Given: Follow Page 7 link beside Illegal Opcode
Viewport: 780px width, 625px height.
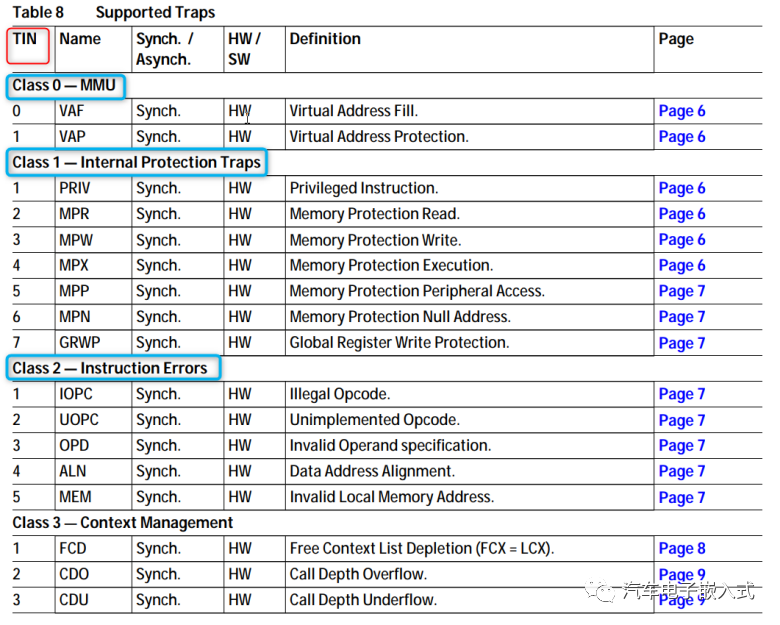Looking at the screenshot, I should tap(681, 394).
